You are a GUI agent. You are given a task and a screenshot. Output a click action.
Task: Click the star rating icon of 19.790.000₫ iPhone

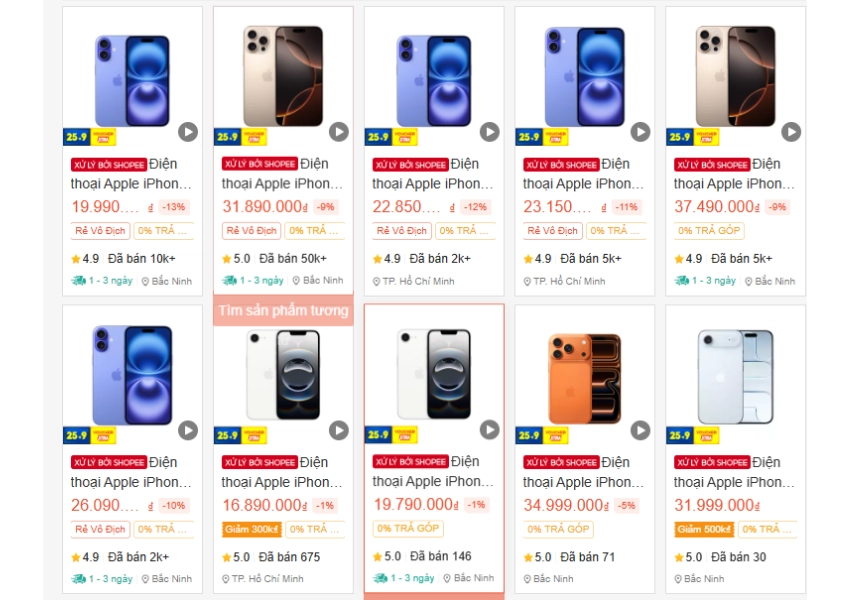click(378, 557)
